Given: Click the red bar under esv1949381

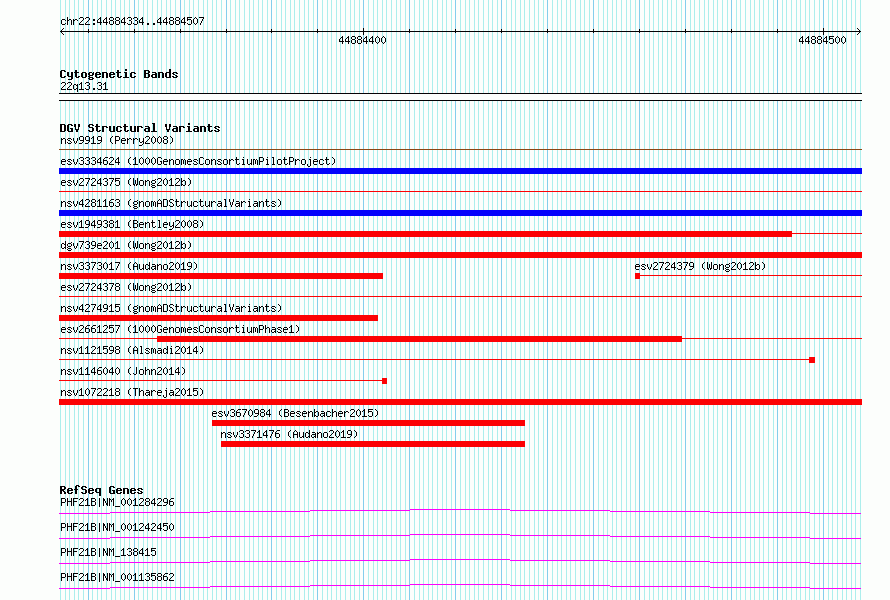Looking at the screenshot, I should click(x=425, y=234).
